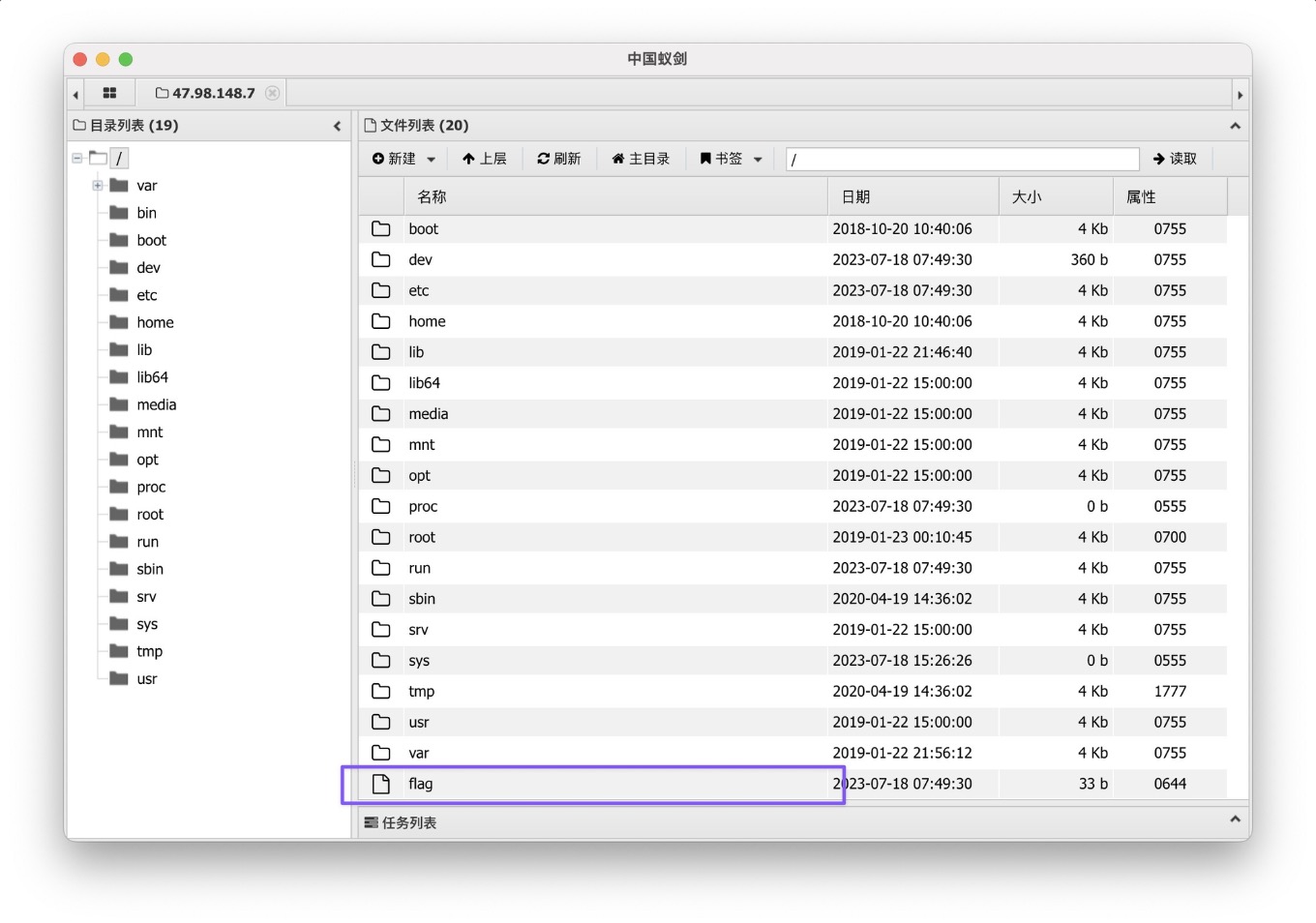Open the 书签 bookmarks dropdown

(x=731, y=159)
